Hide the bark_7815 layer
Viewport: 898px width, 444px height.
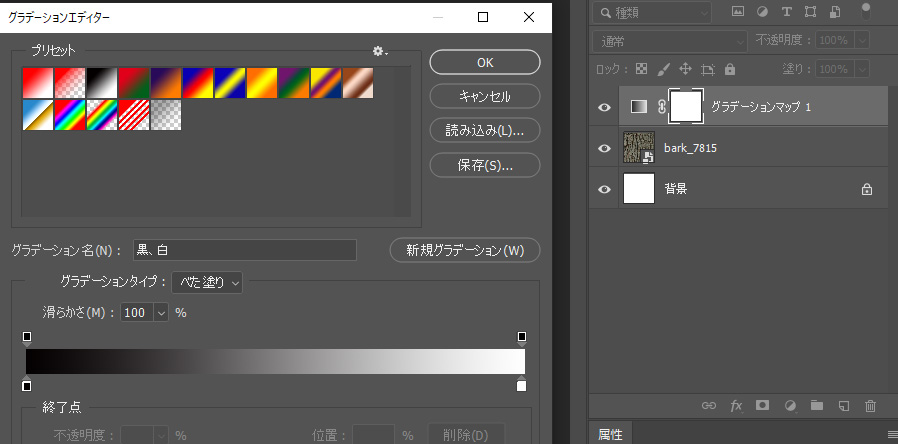pyautogui.click(x=603, y=148)
